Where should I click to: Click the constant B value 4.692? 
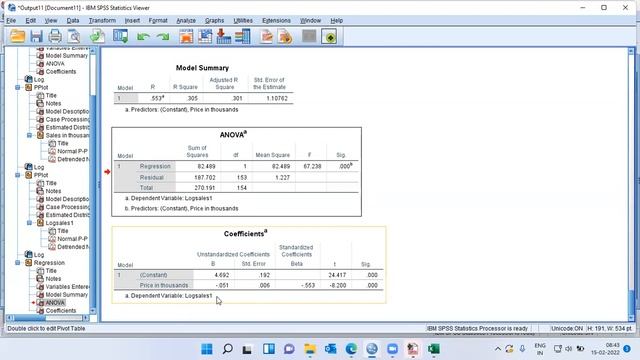point(222,275)
